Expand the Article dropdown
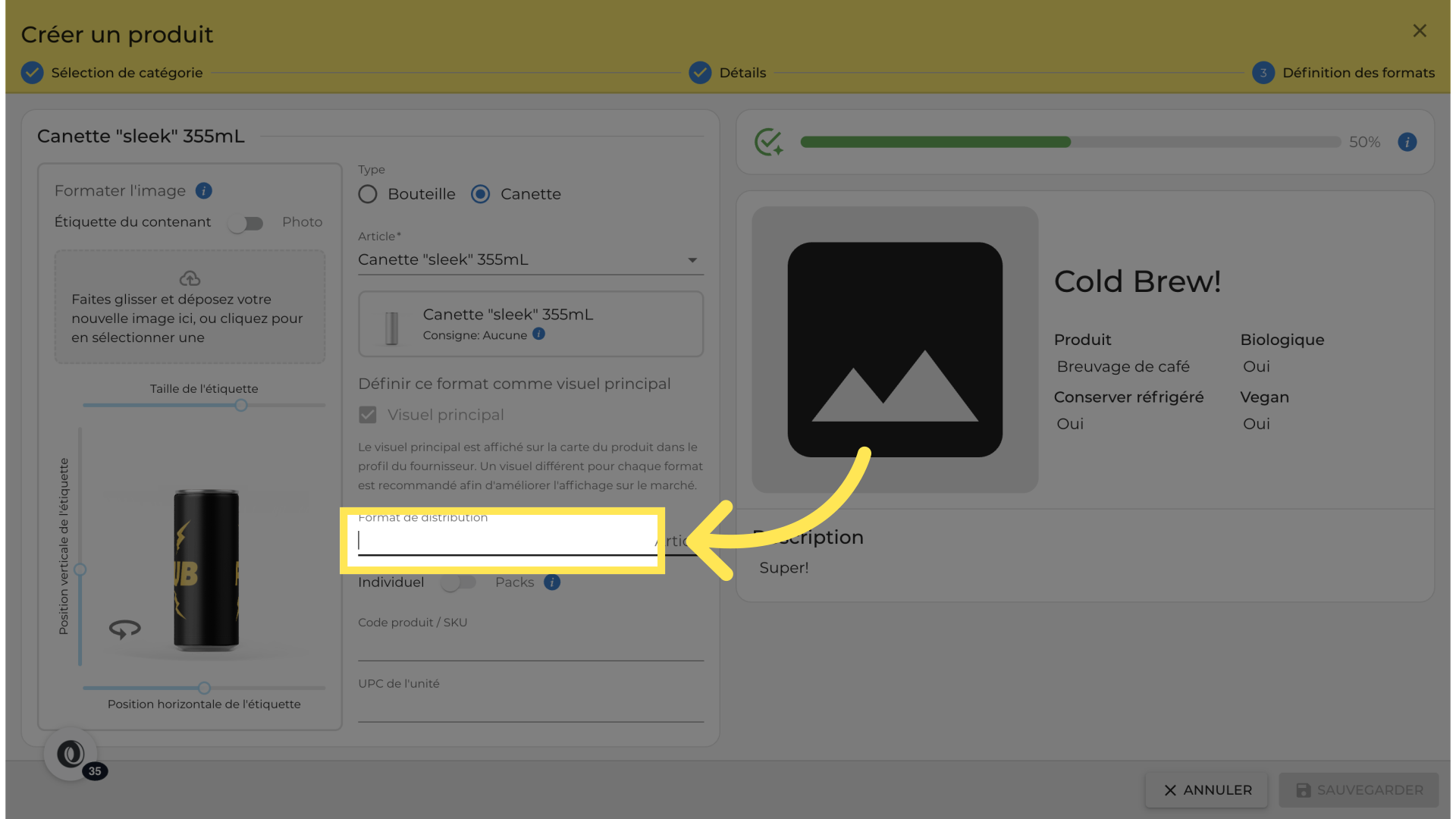 click(692, 260)
